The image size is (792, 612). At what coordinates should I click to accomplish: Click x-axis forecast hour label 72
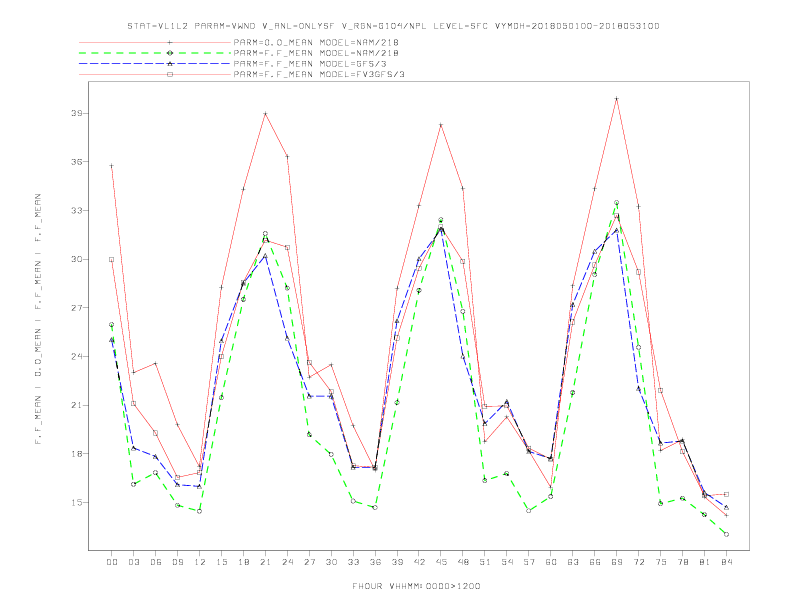coord(638,562)
